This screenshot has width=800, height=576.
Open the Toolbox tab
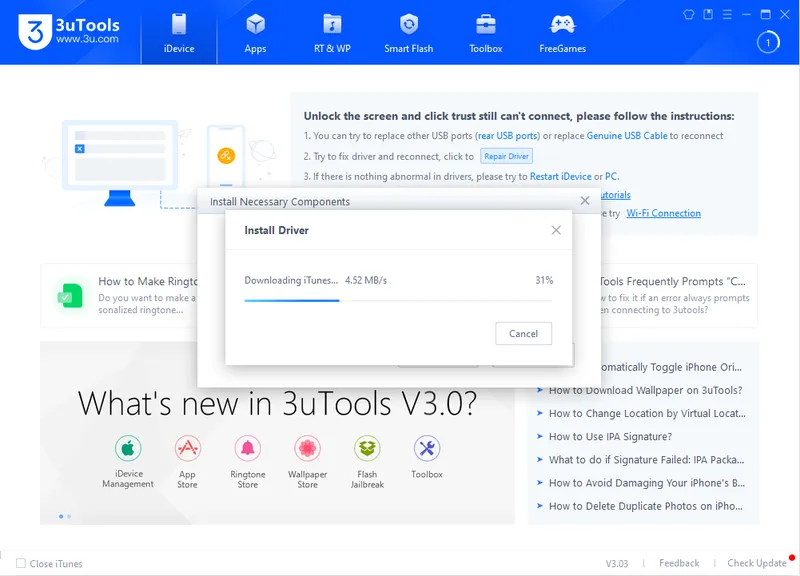tap(486, 32)
